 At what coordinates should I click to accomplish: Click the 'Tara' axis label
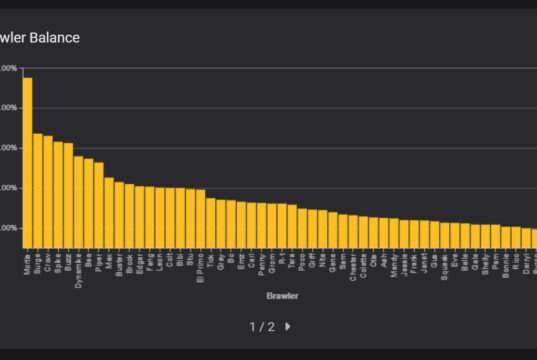pyautogui.click(x=292, y=262)
